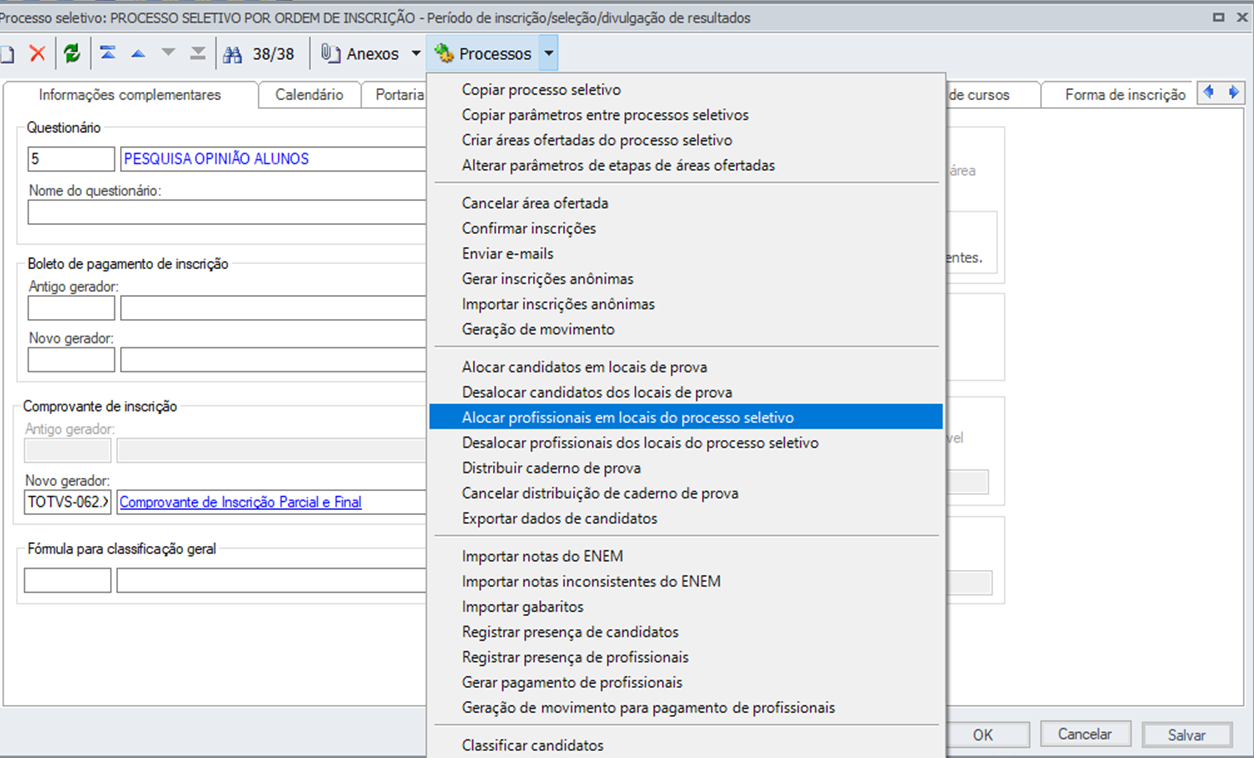Open Comprovante de Inscrição Parcial e Final link
Image resolution: width=1254 pixels, height=758 pixels.
(240, 502)
